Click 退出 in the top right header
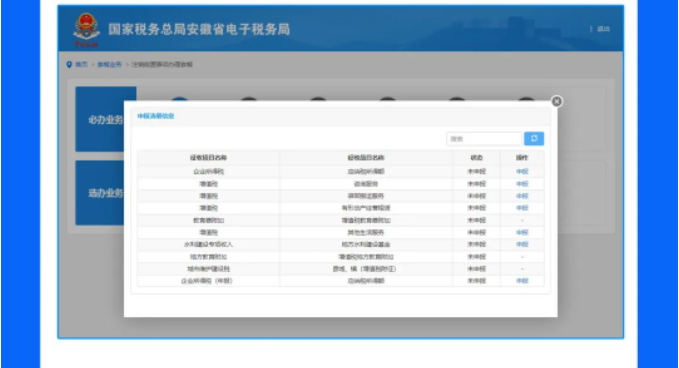679x368 pixels. [x=603, y=29]
